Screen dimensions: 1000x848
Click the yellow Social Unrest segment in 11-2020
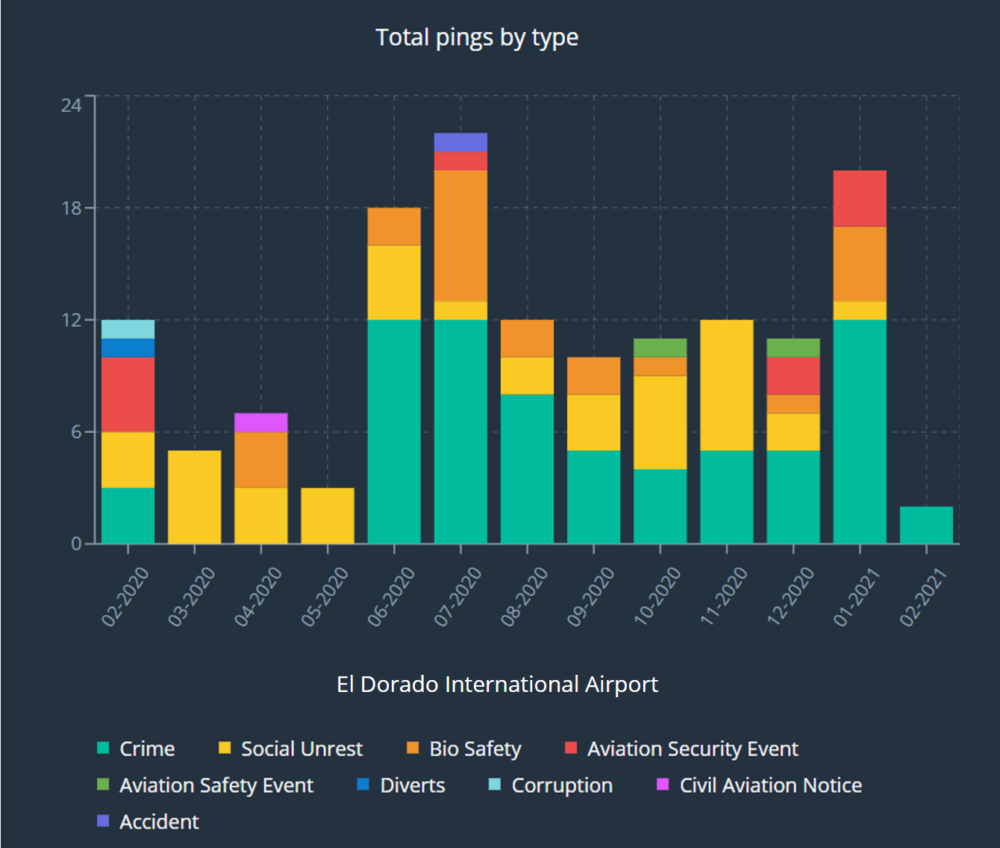pos(726,385)
